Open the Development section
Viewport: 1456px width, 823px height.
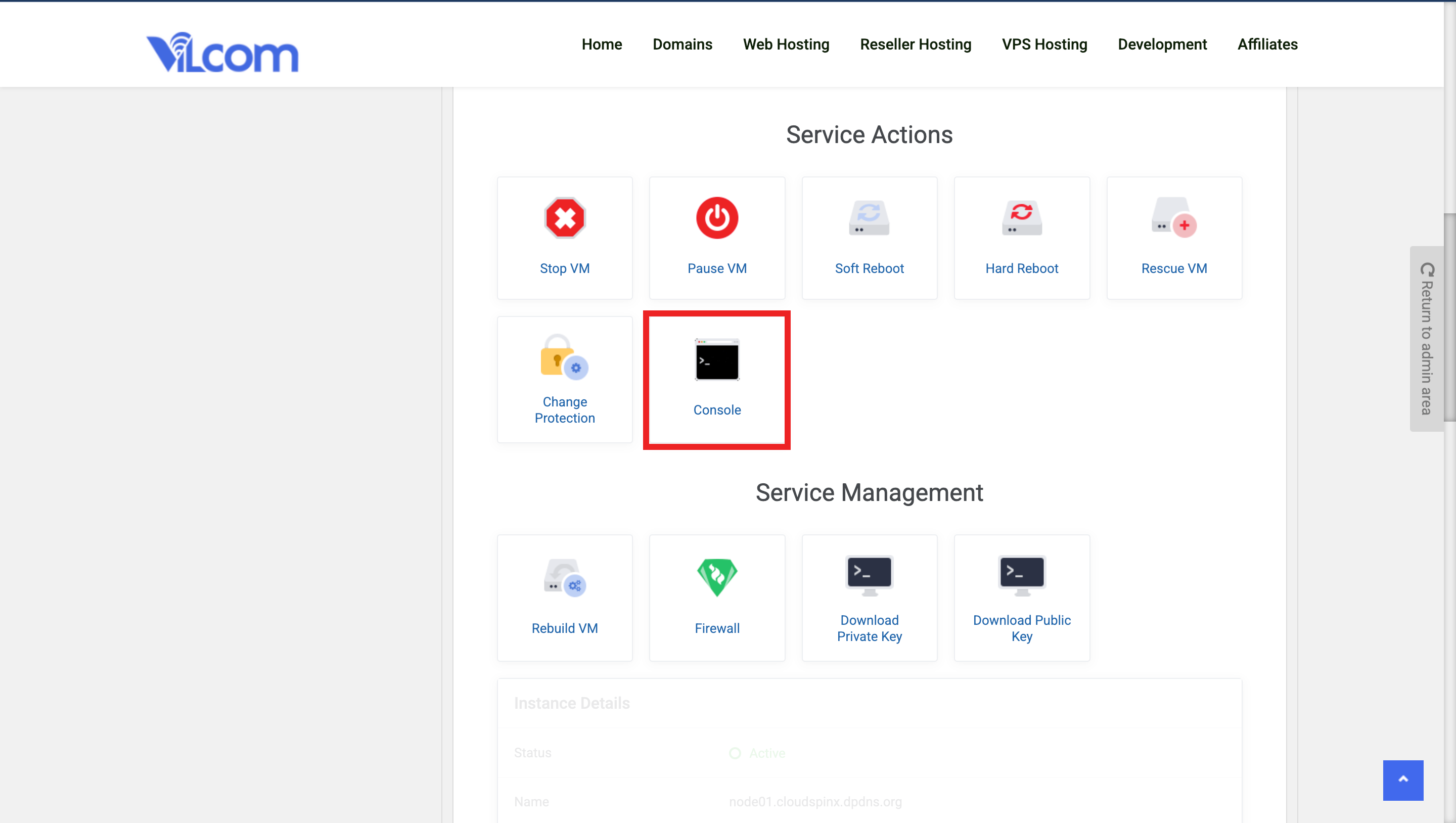(1162, 44)
